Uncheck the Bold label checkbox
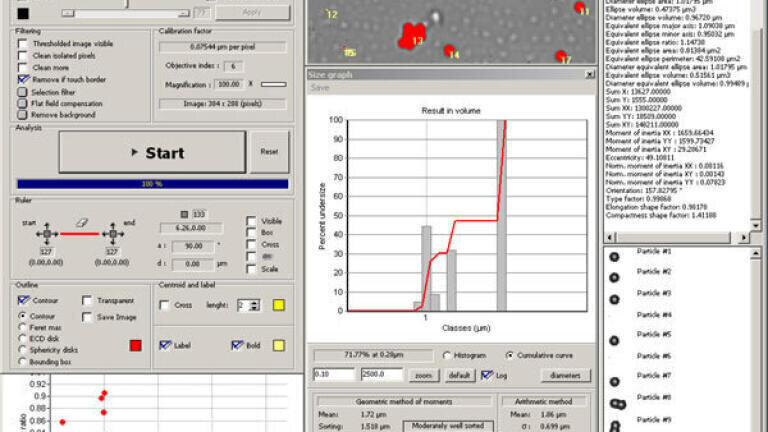The height and width of the screenshot is (432, 768). click(237, 345)
